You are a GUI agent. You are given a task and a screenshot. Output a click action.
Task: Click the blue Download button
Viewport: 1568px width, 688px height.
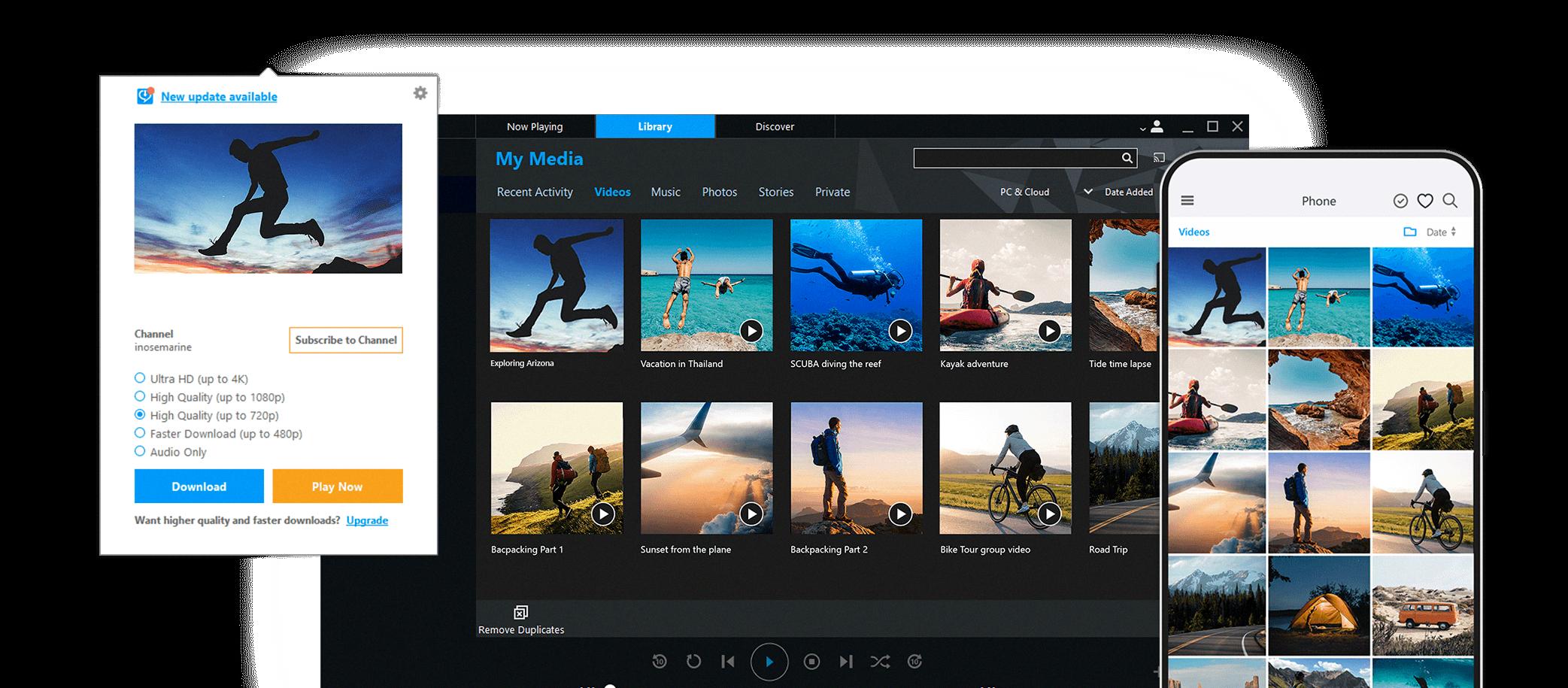point(199,486)
